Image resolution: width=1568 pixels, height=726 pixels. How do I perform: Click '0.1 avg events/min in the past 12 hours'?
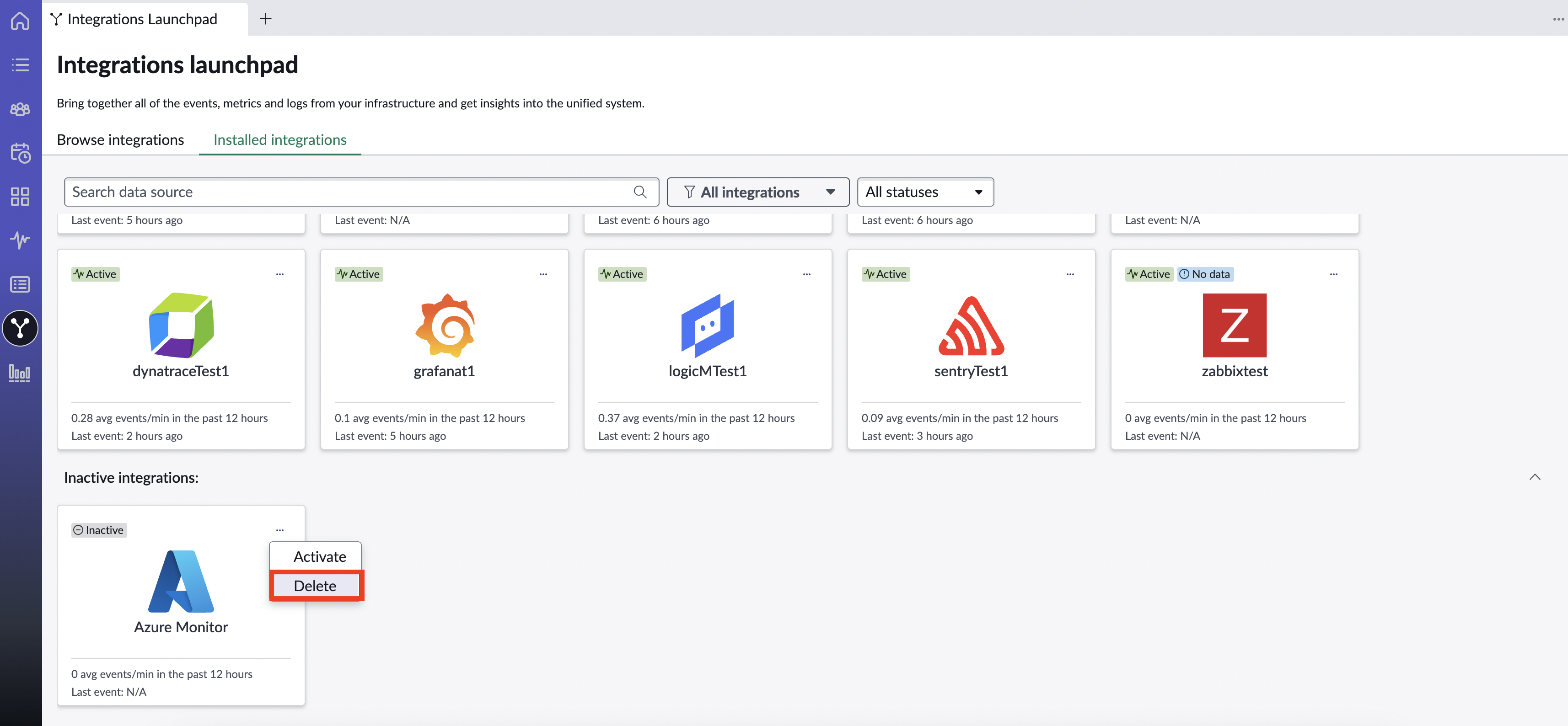point(430,419)
